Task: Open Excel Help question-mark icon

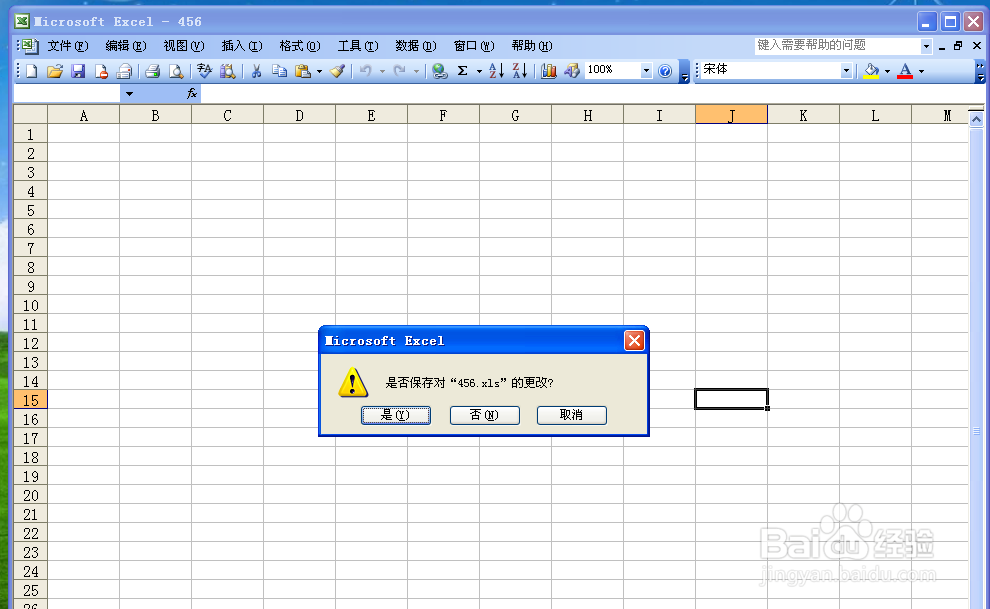Action: point(665,71)
